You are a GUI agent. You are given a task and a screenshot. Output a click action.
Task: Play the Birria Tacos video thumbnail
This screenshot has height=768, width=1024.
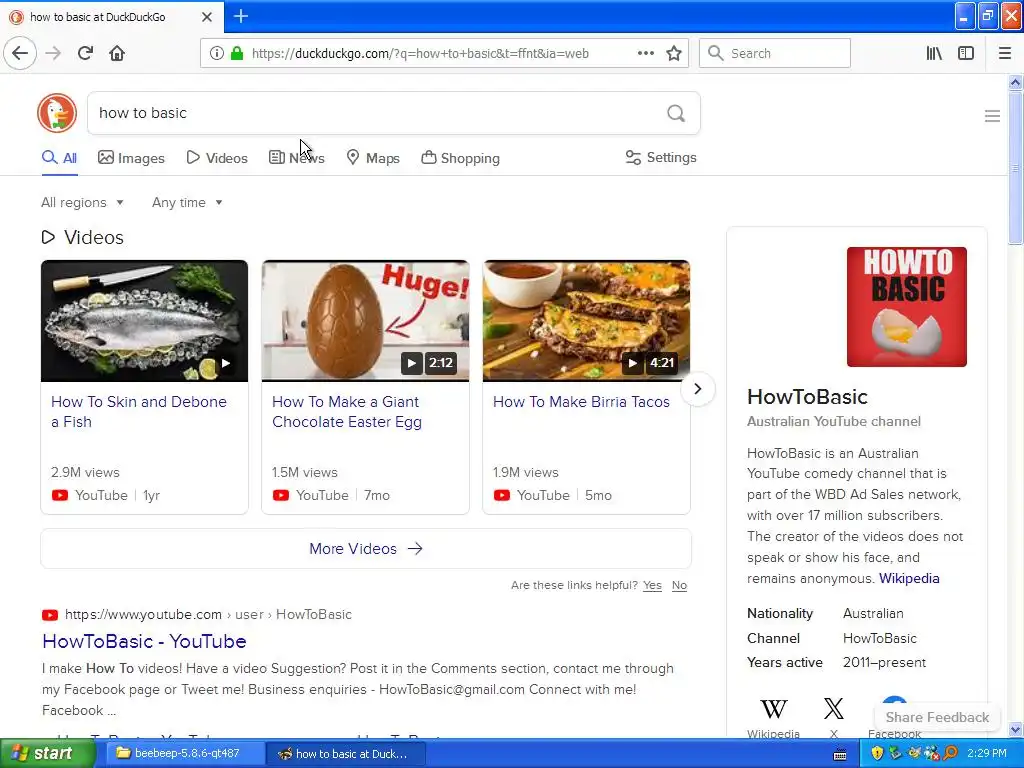pyautogui.click(x=586, y=321)
